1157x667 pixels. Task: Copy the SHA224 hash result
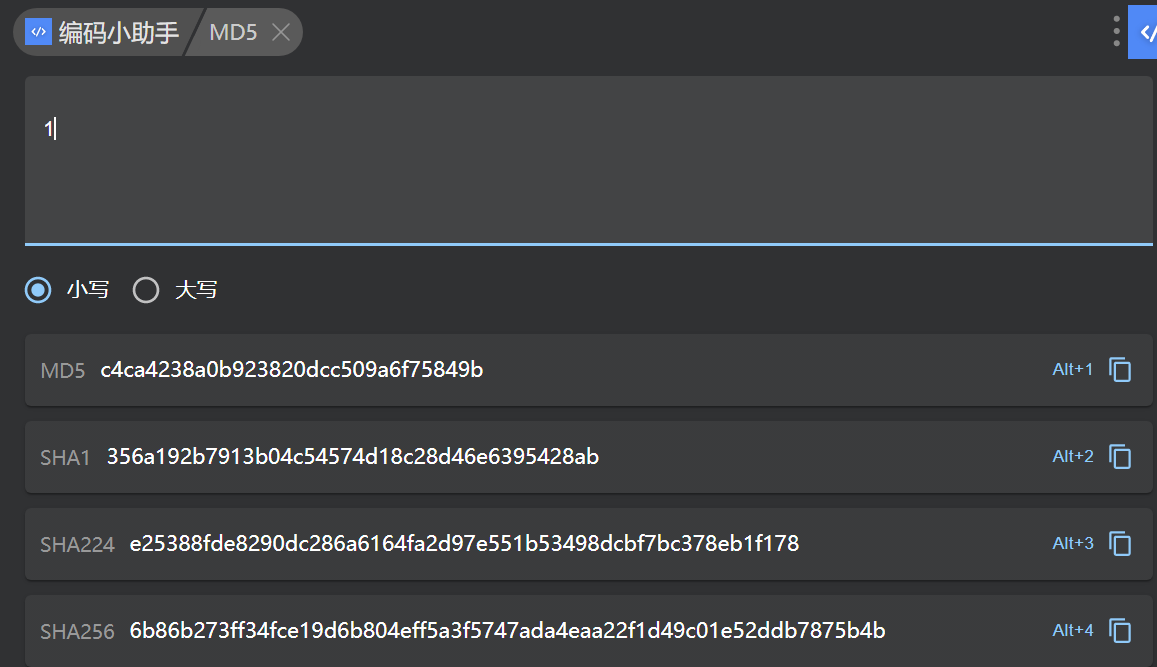pos(1121,544)
